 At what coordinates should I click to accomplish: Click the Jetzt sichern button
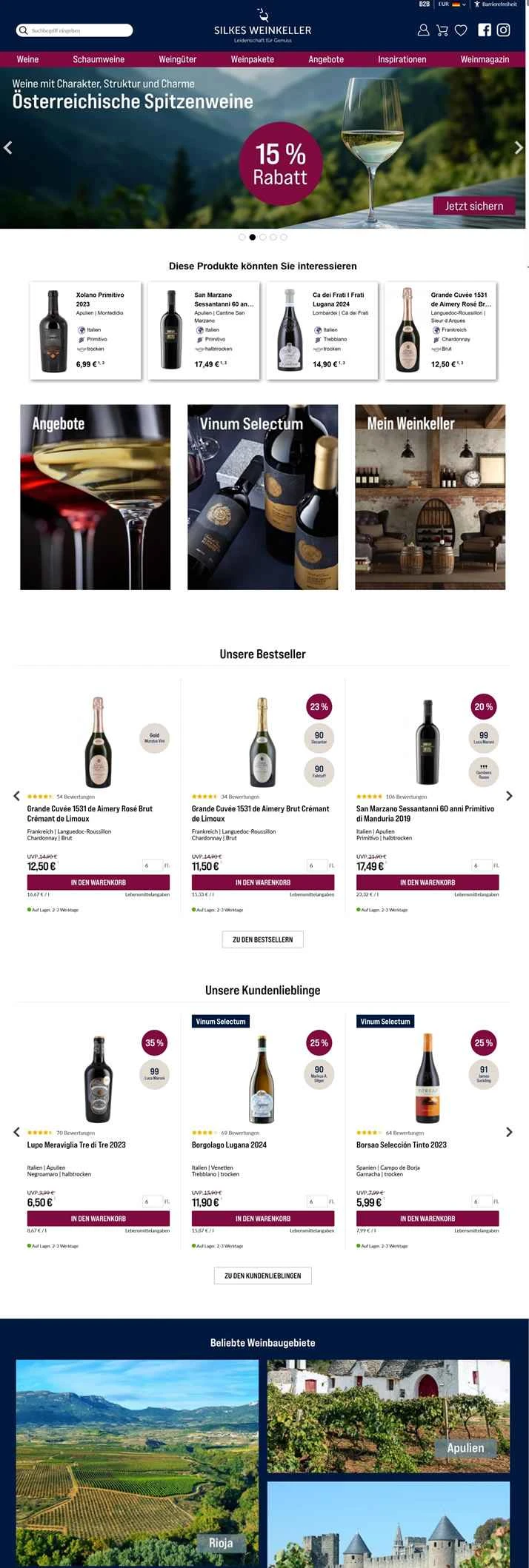click(x=474, y=206)
